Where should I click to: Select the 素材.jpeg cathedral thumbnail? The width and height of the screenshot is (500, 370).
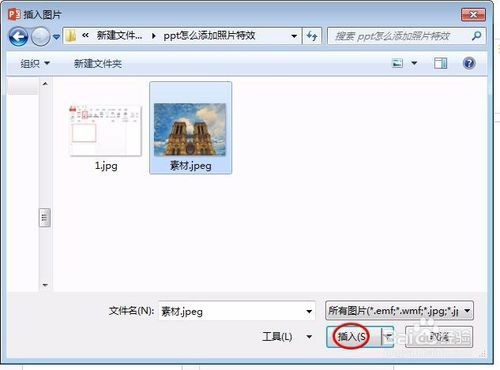[190, 130]
